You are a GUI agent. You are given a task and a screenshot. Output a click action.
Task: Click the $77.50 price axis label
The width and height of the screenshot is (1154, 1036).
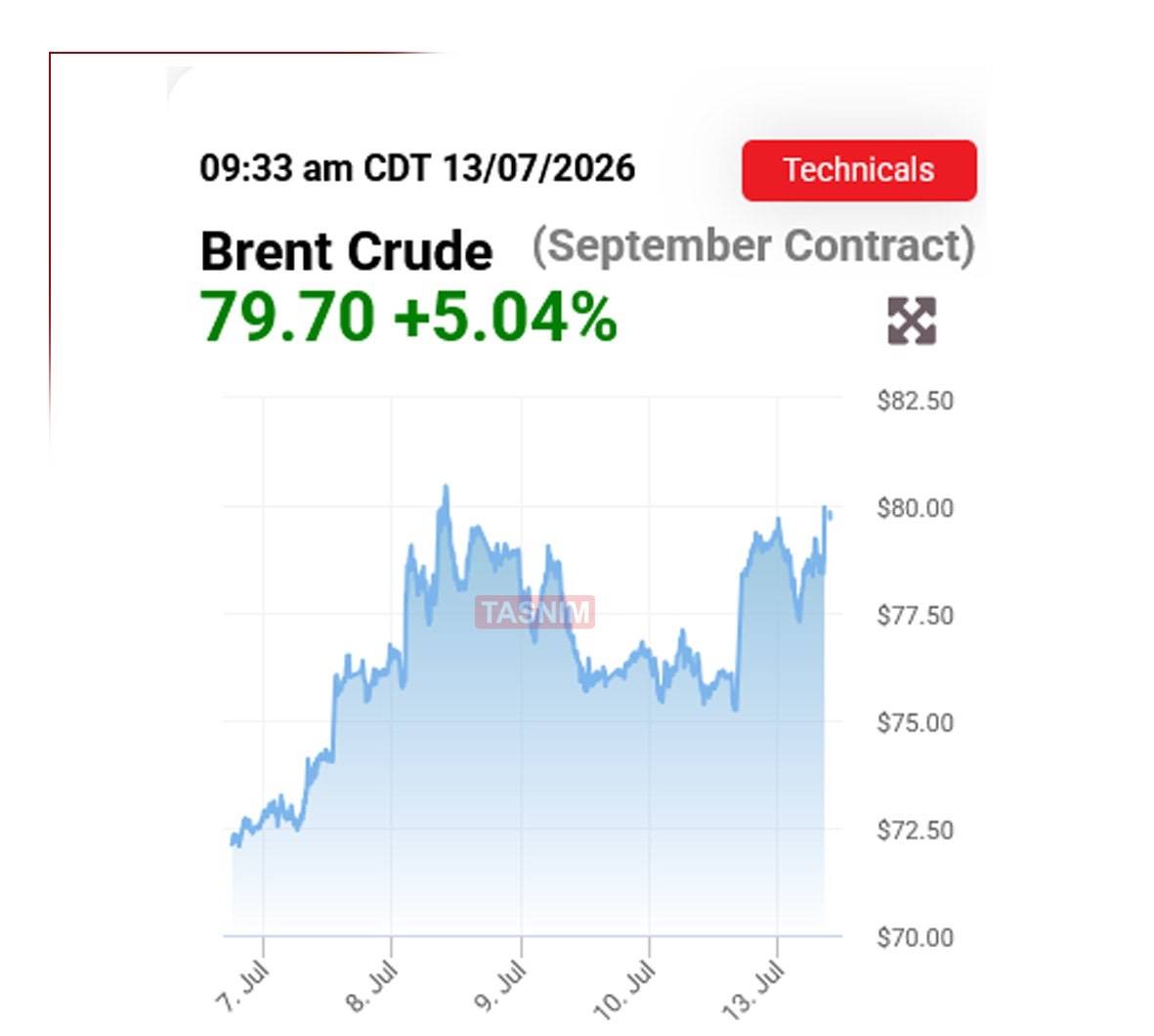(915, 616)
